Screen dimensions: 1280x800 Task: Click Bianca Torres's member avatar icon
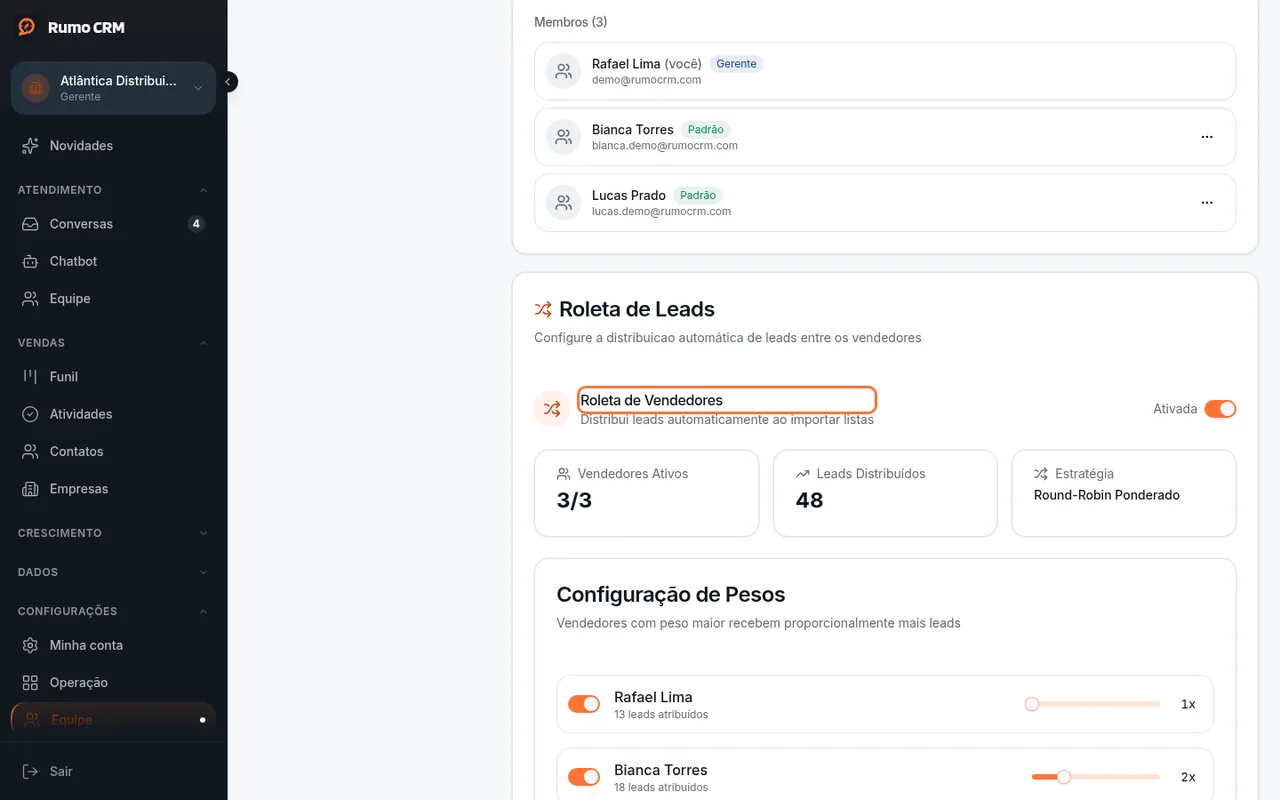pos(564,137)
